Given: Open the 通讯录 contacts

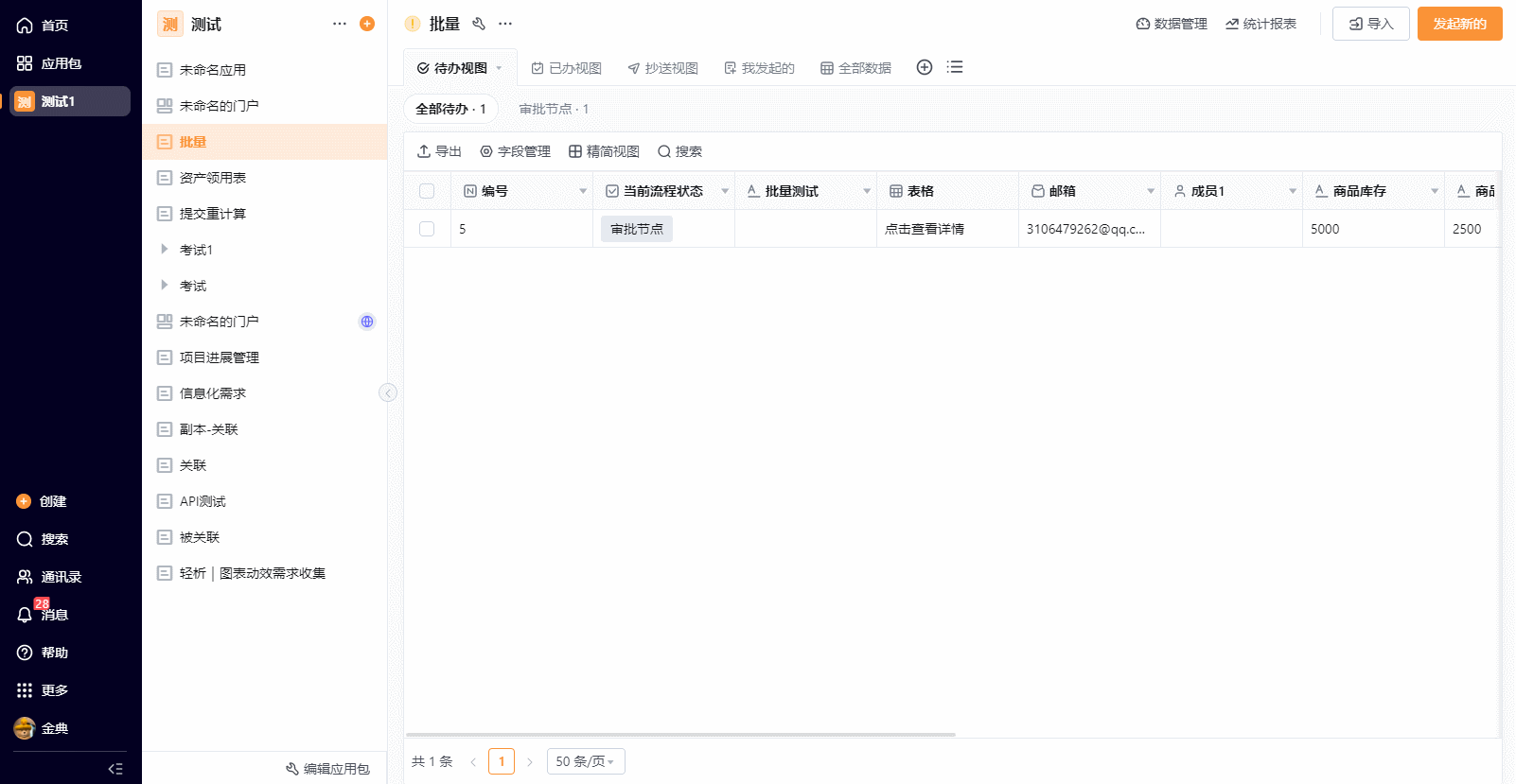Looking at the screenshot, I should 49,577.
